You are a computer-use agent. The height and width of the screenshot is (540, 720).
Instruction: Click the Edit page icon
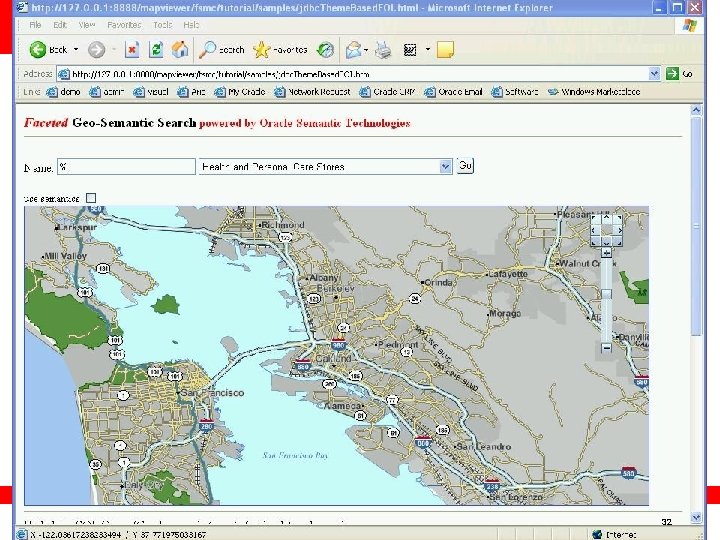[410, 50]
